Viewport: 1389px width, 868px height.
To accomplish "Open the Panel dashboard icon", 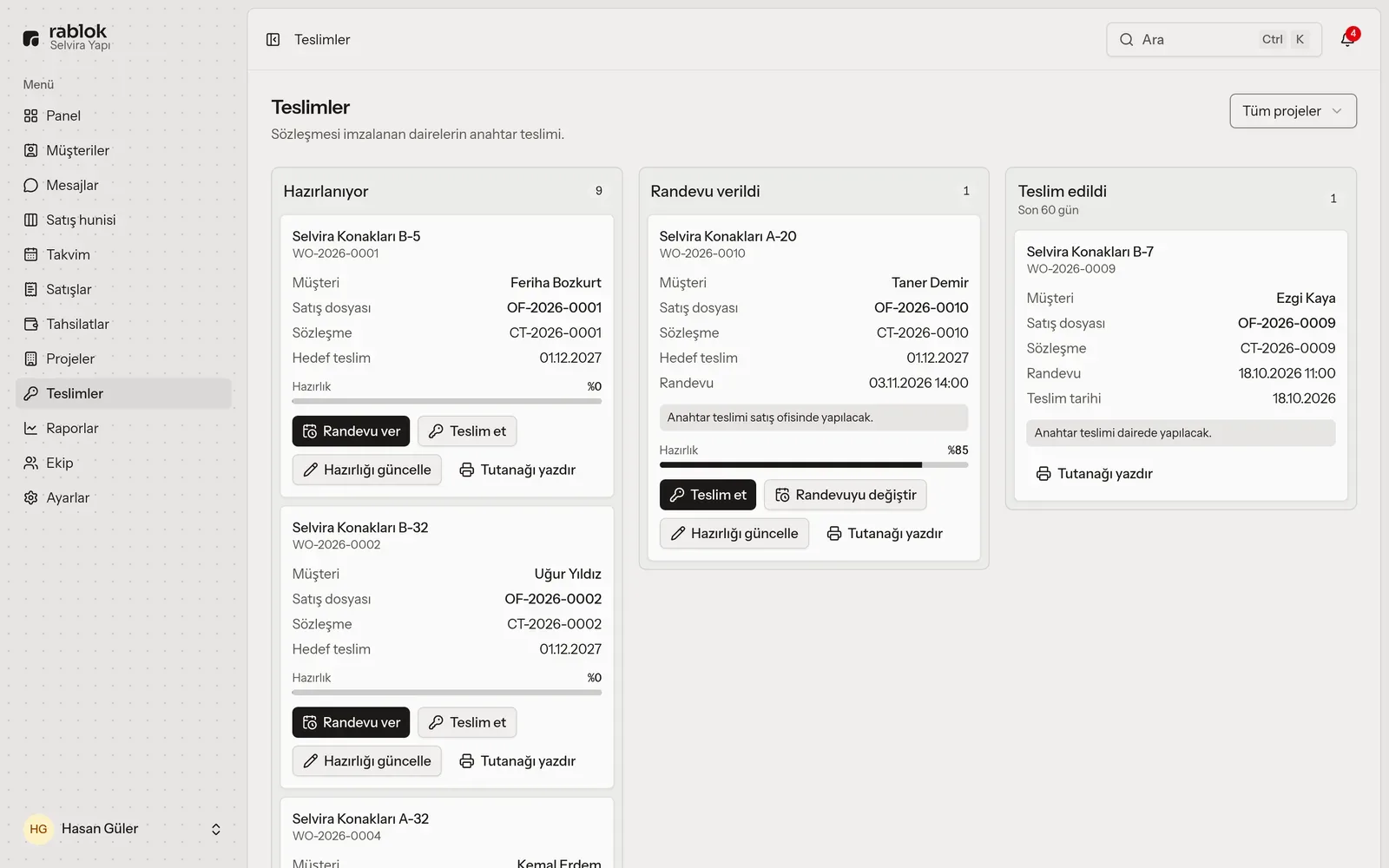I will [31, 115].
